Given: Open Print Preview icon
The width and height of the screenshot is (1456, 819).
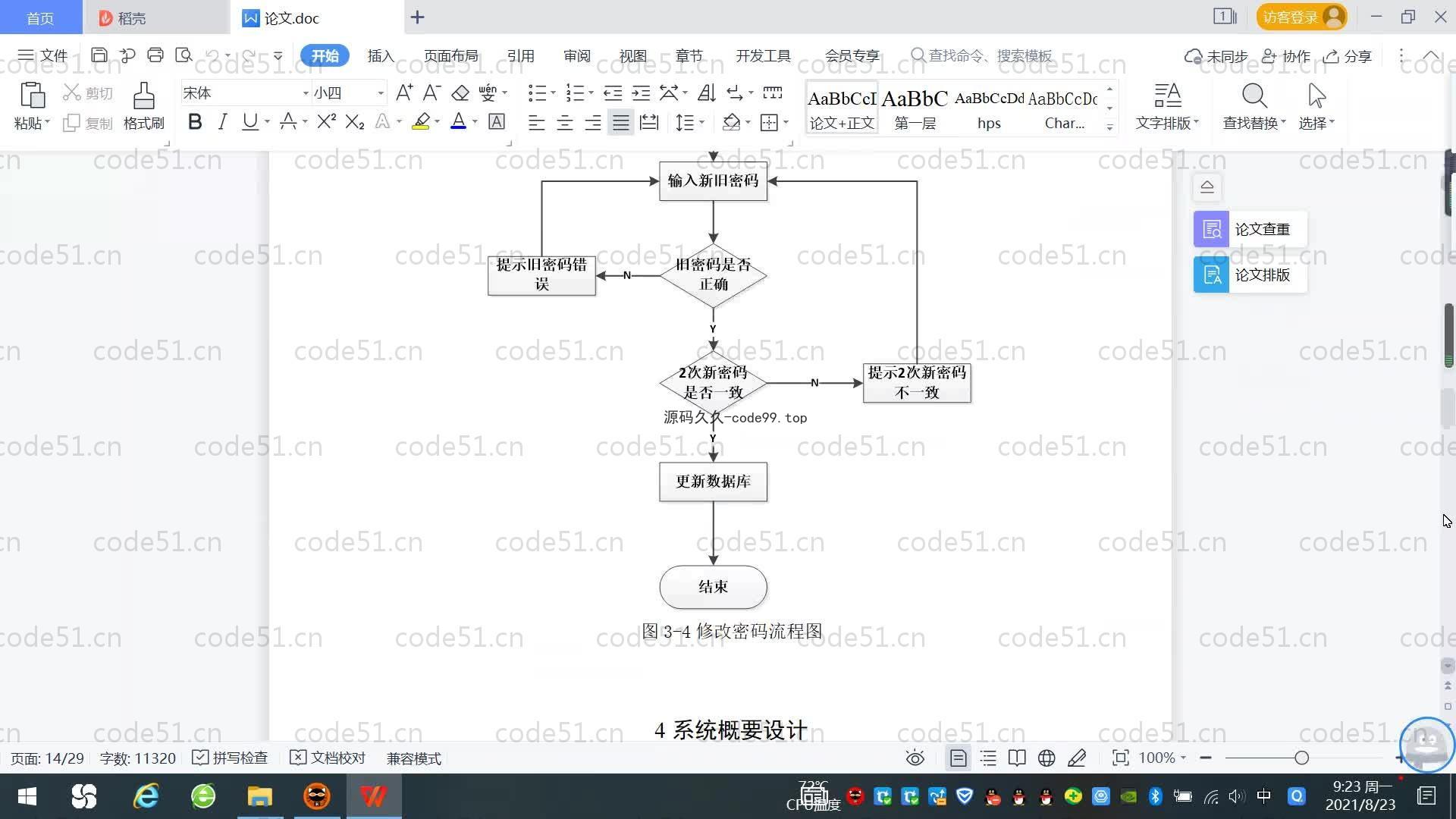Looking at the screenshot, I should [184, 55].
